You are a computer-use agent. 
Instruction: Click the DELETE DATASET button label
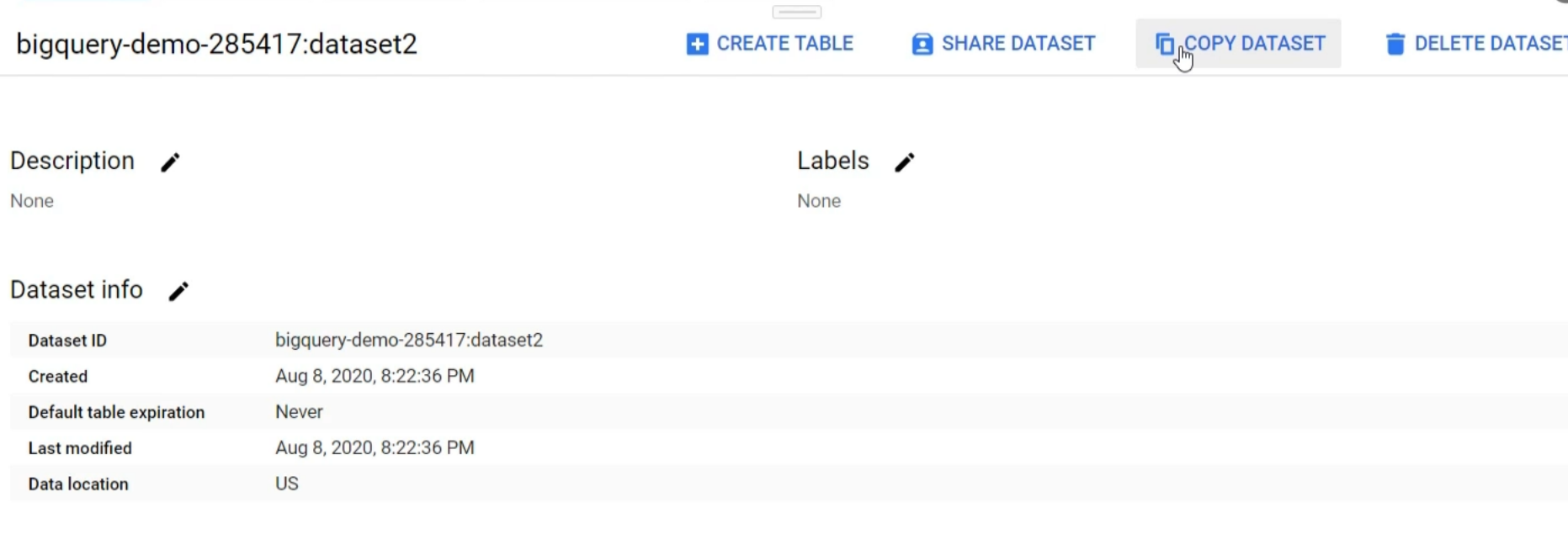click(x=1491, y=44)
